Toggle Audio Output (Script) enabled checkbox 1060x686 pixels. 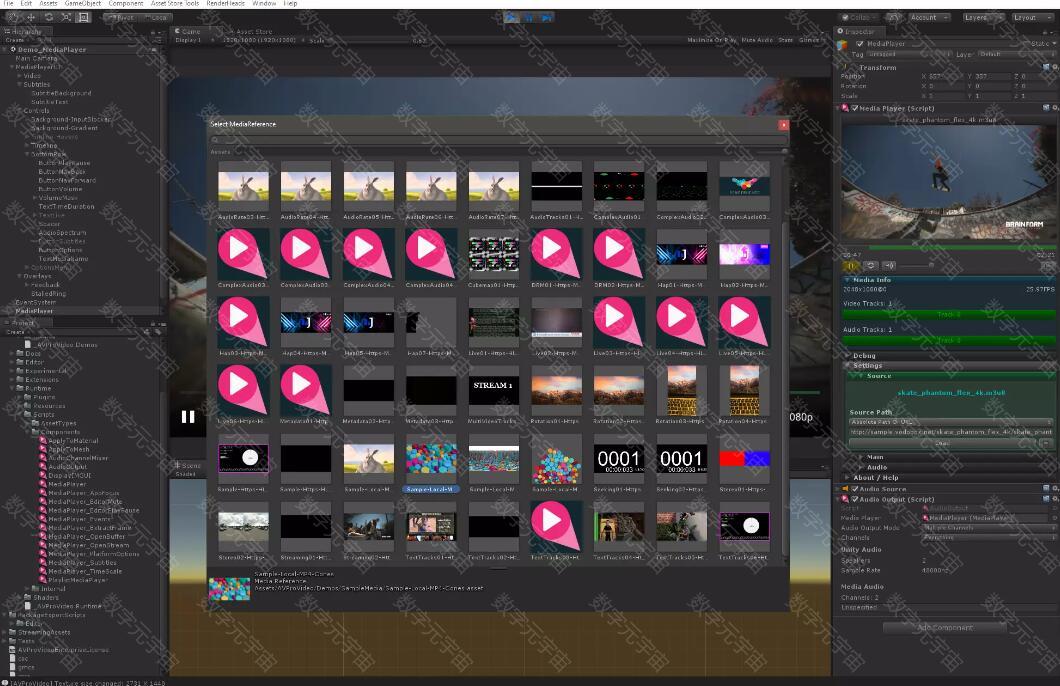(x=854, y=499)
